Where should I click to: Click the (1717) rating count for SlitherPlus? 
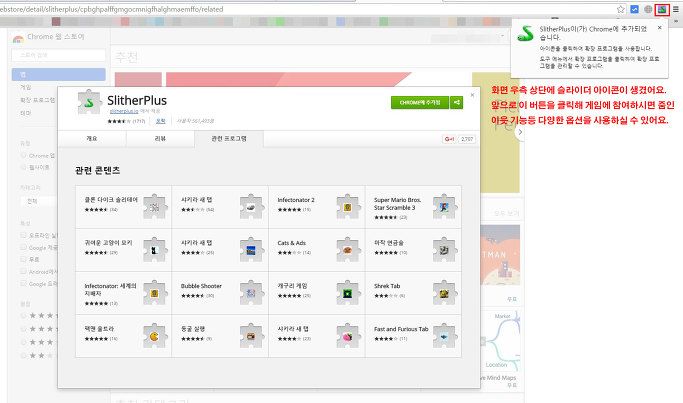pos(139,121)
